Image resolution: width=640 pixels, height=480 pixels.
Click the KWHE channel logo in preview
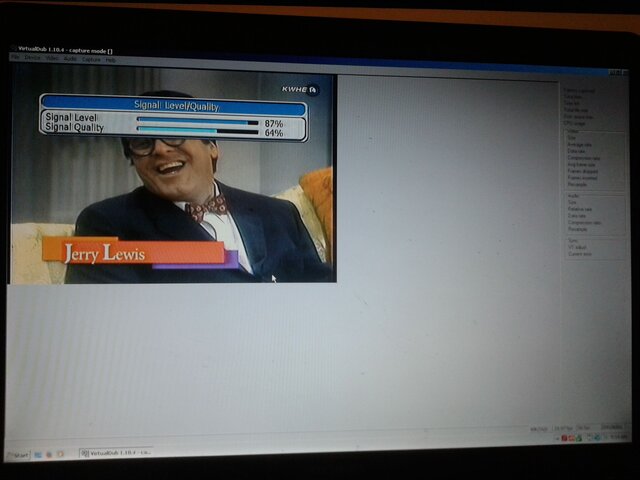(x=300, y=89)
